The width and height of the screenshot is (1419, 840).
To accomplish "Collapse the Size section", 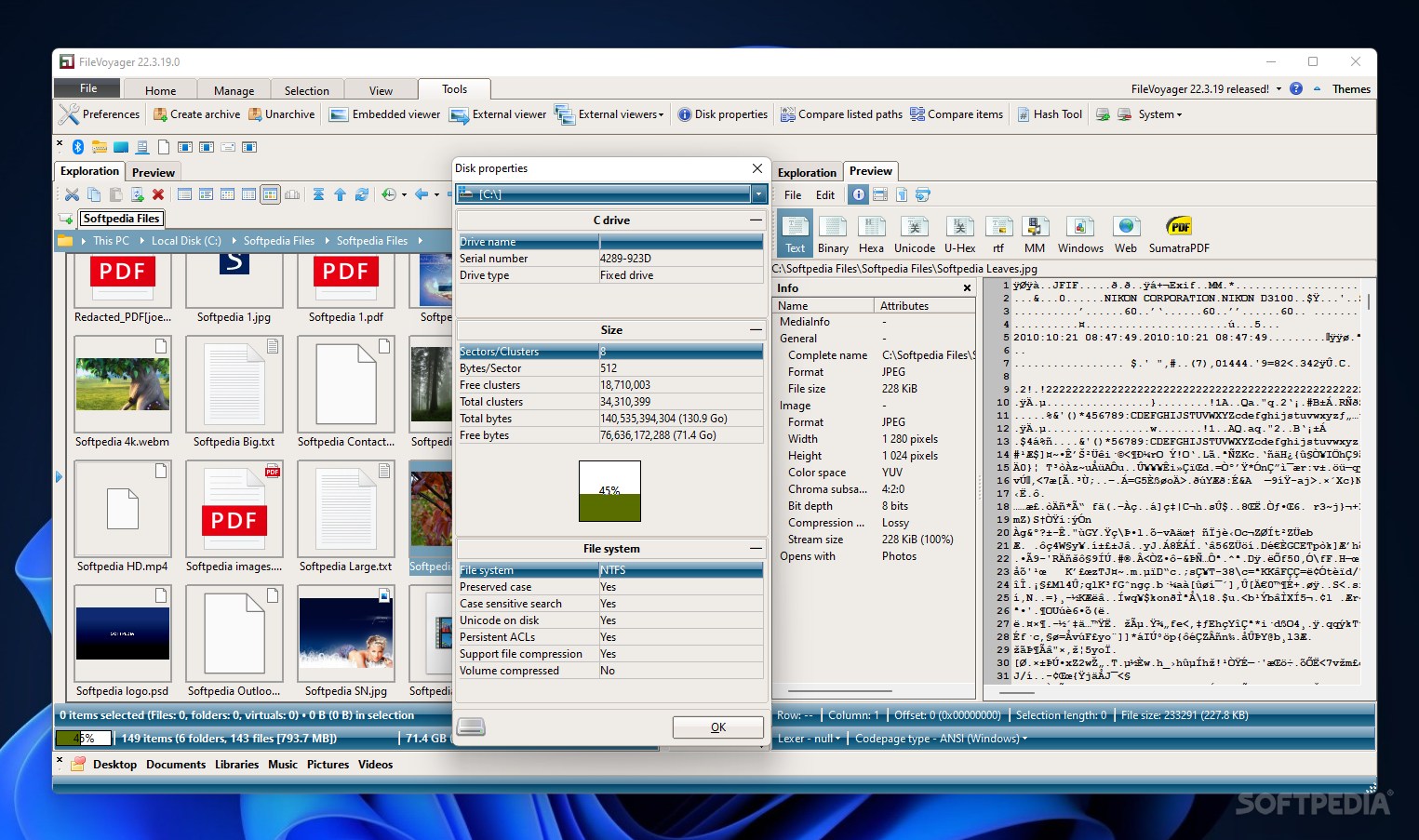I will 756,330.
